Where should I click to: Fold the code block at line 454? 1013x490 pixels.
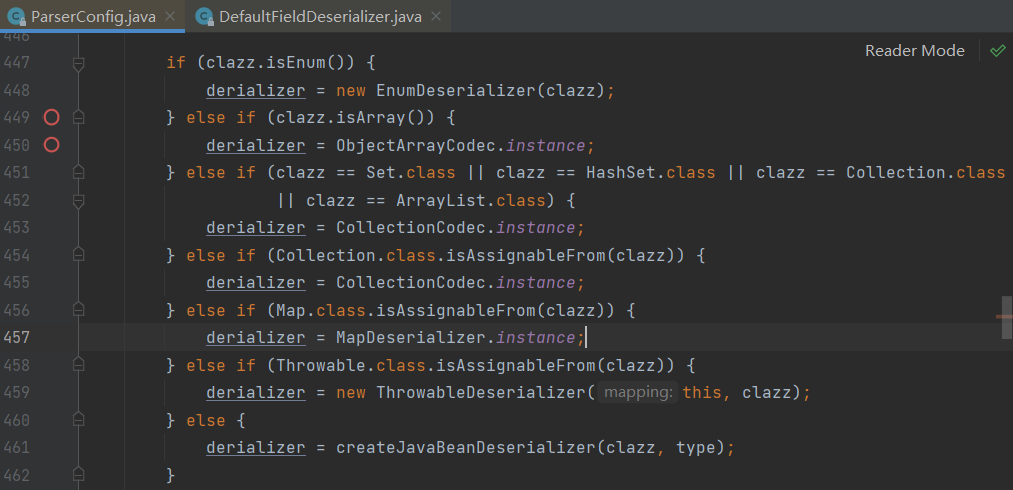point(79,255)
